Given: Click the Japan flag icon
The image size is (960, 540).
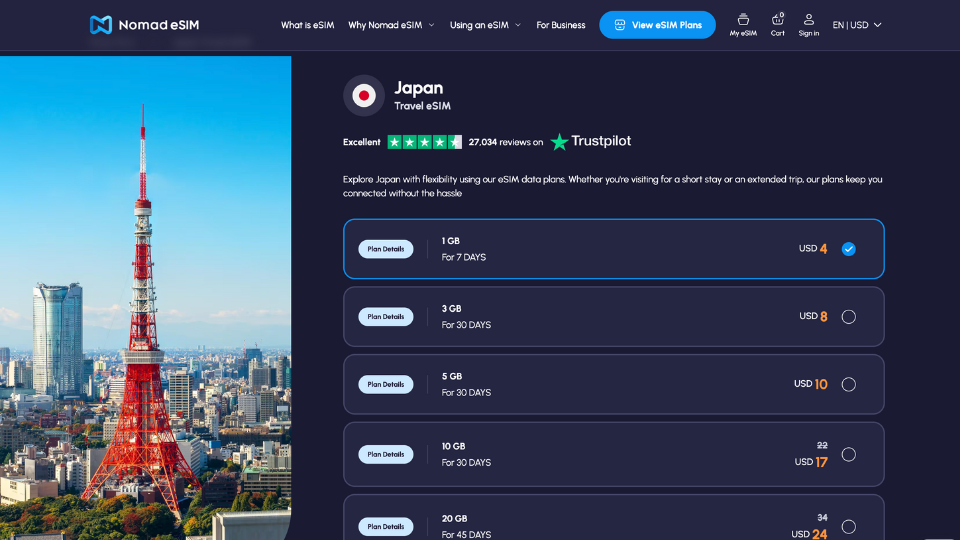Looking at the screenshot, I should (364, 95).
